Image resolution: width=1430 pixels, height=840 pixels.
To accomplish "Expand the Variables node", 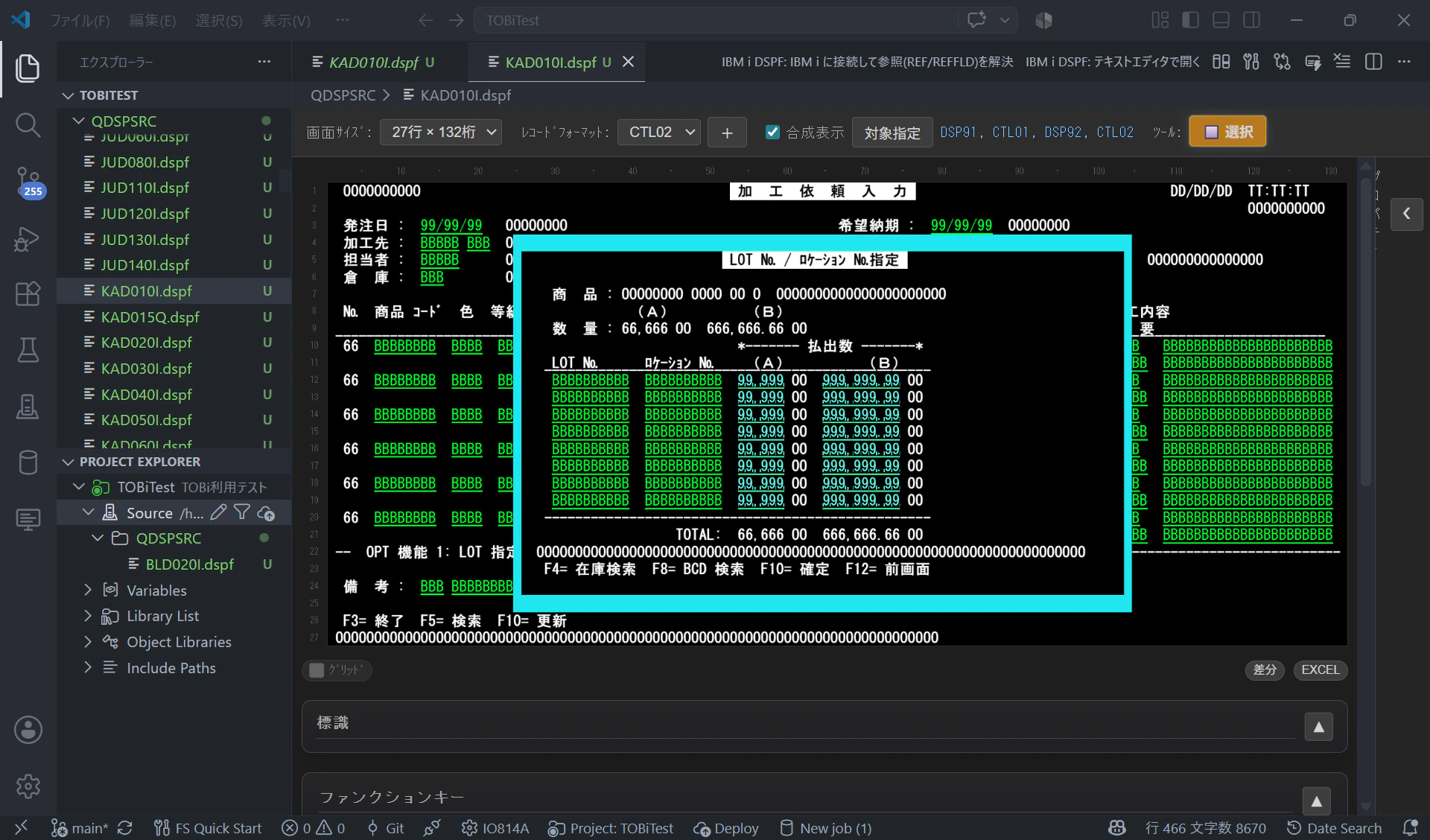I will click(x=88, y=590).
